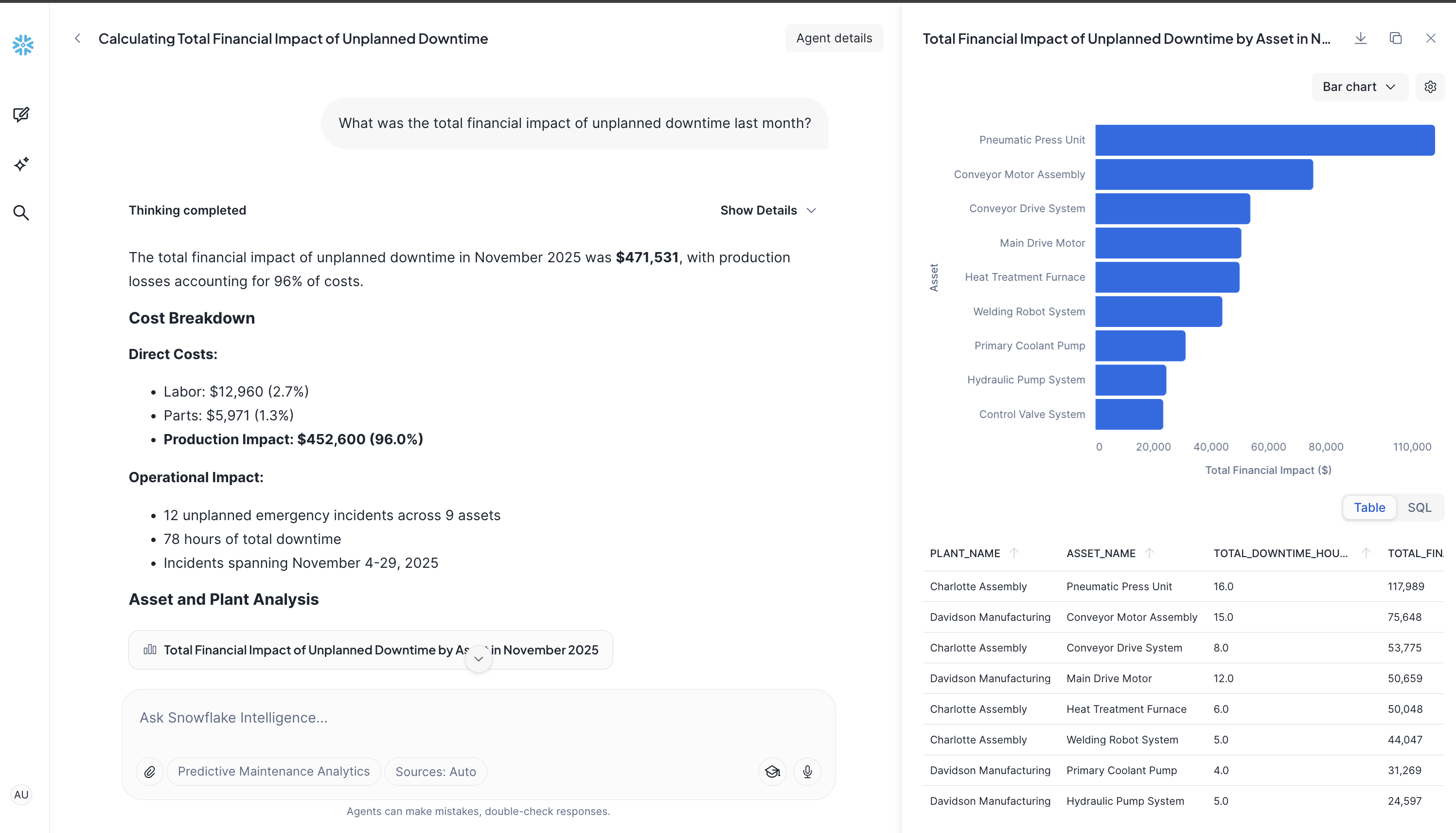Click the Snowflake logo icon

[x=23, y=45]
